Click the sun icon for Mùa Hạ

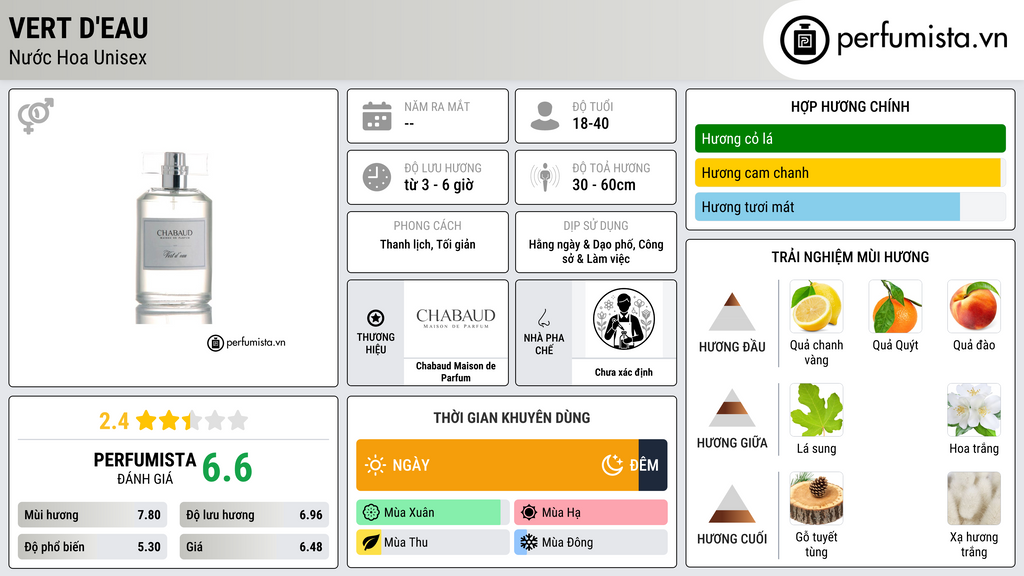[529, 513]
